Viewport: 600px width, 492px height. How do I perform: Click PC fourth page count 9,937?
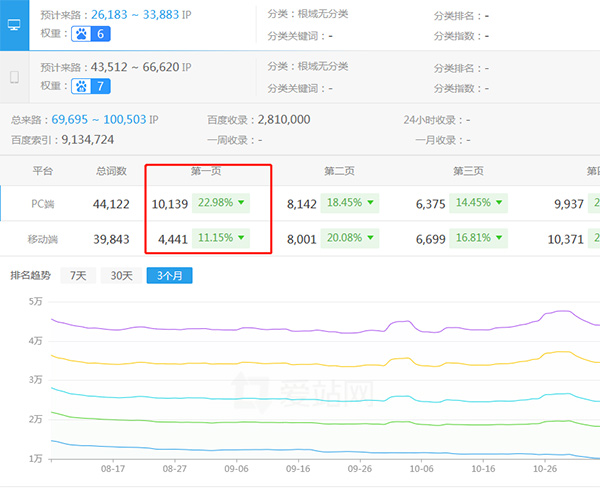(x=569, y=204)
